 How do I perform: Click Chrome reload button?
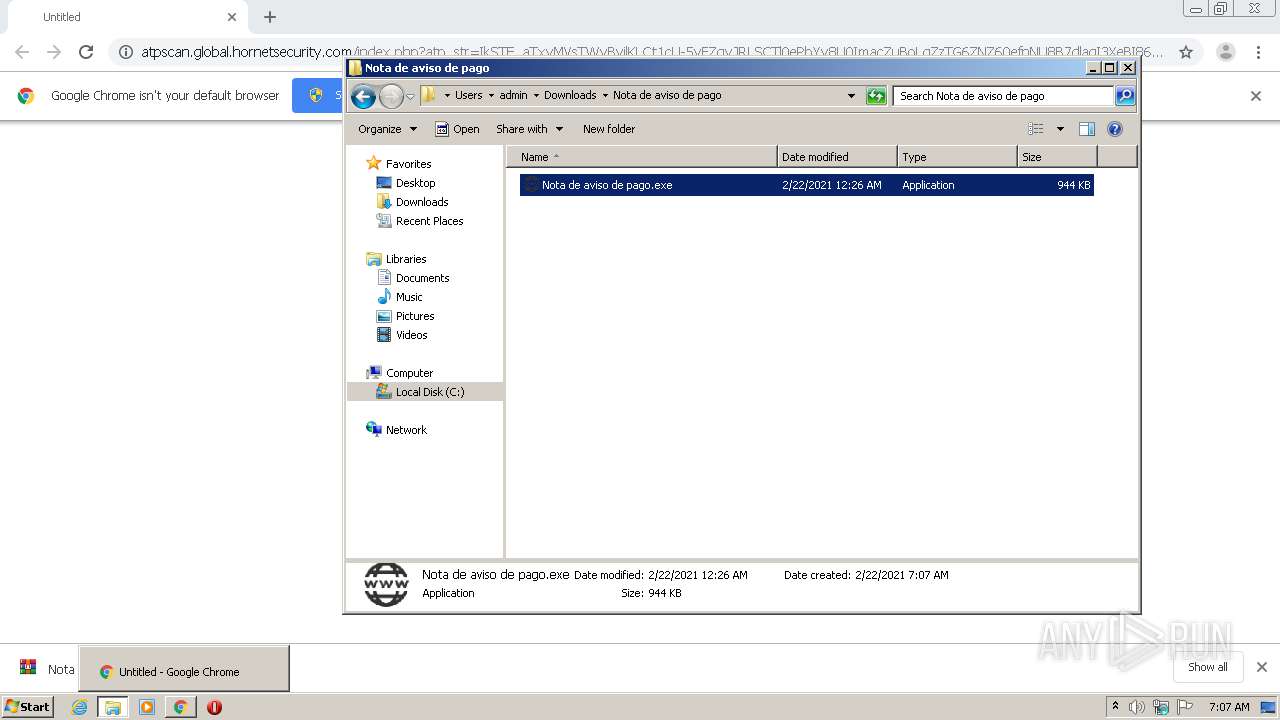(86, 52)
